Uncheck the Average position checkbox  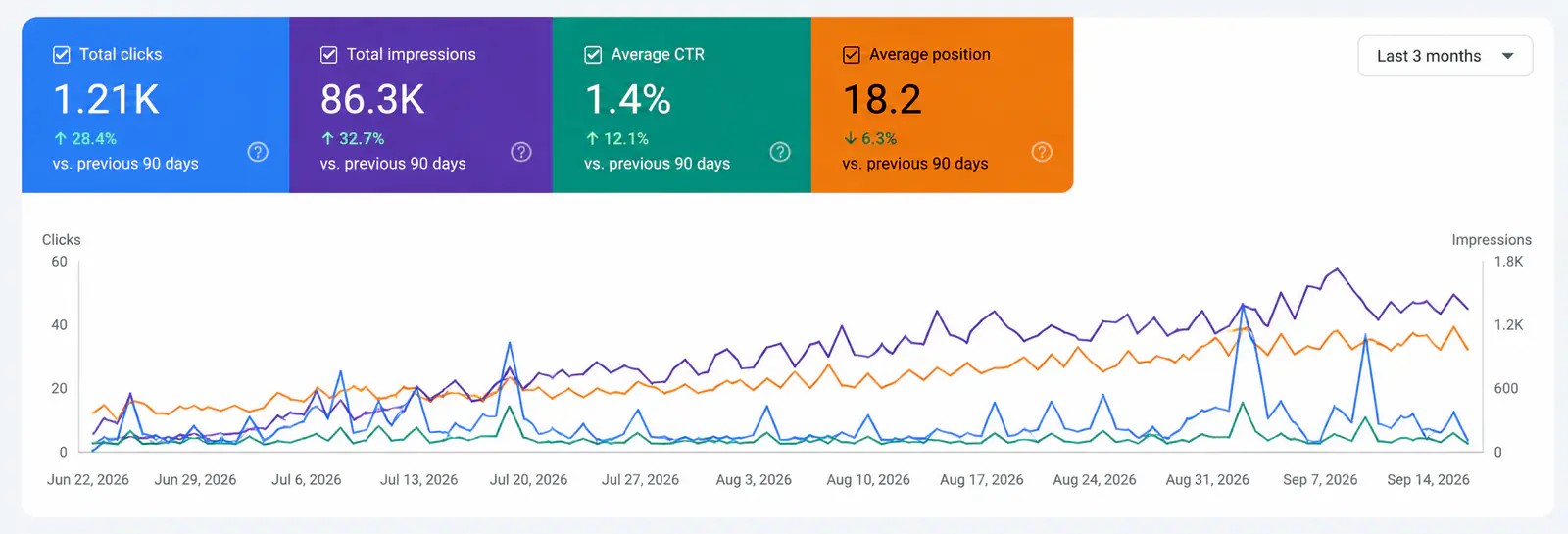tap(852, 55)
